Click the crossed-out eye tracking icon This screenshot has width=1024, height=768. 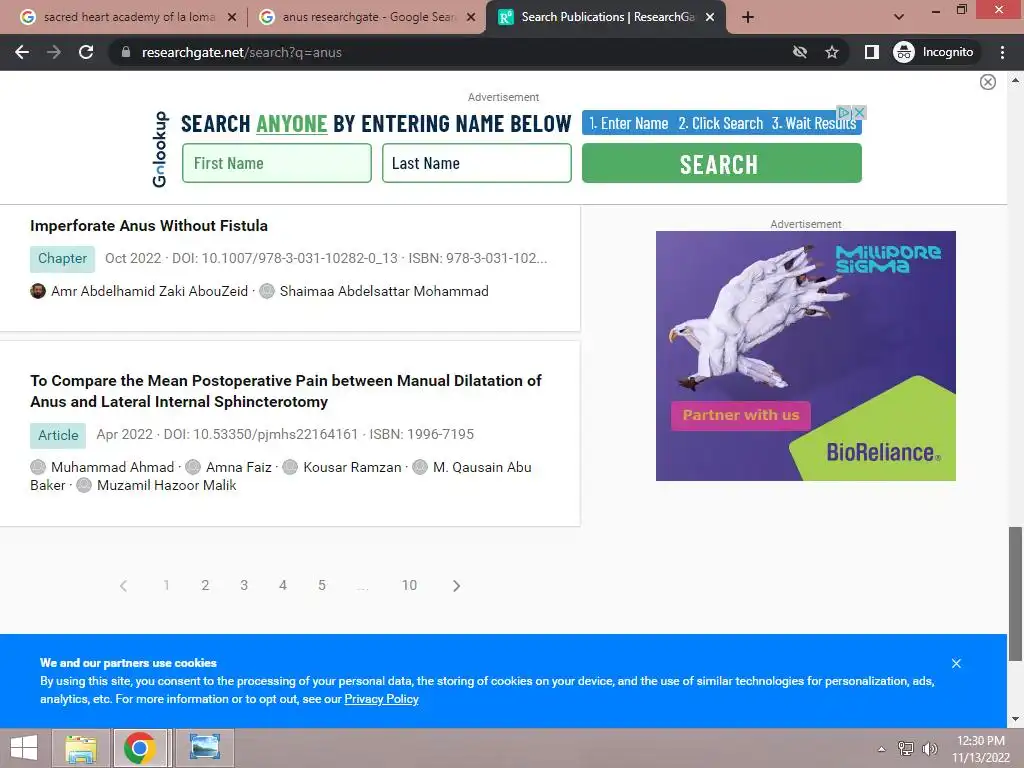(799, 52)
